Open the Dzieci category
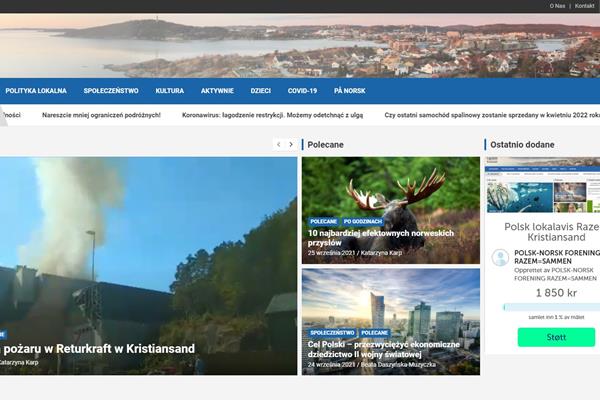Image resolution: width=600 pixels, height=400 pixels. tap(261, 91)
